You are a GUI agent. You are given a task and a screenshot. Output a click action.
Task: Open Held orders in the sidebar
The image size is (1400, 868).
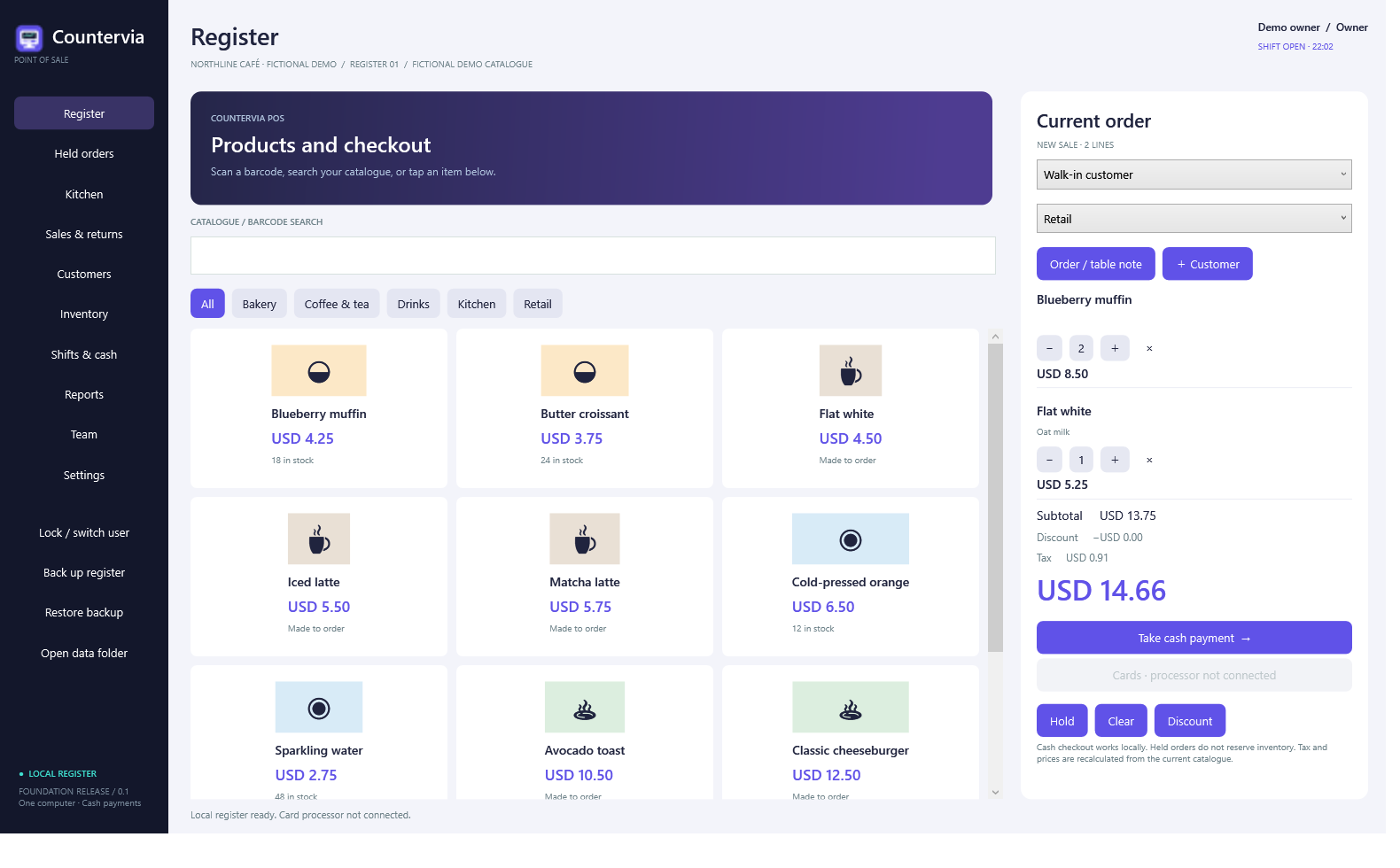pos(84,154)
